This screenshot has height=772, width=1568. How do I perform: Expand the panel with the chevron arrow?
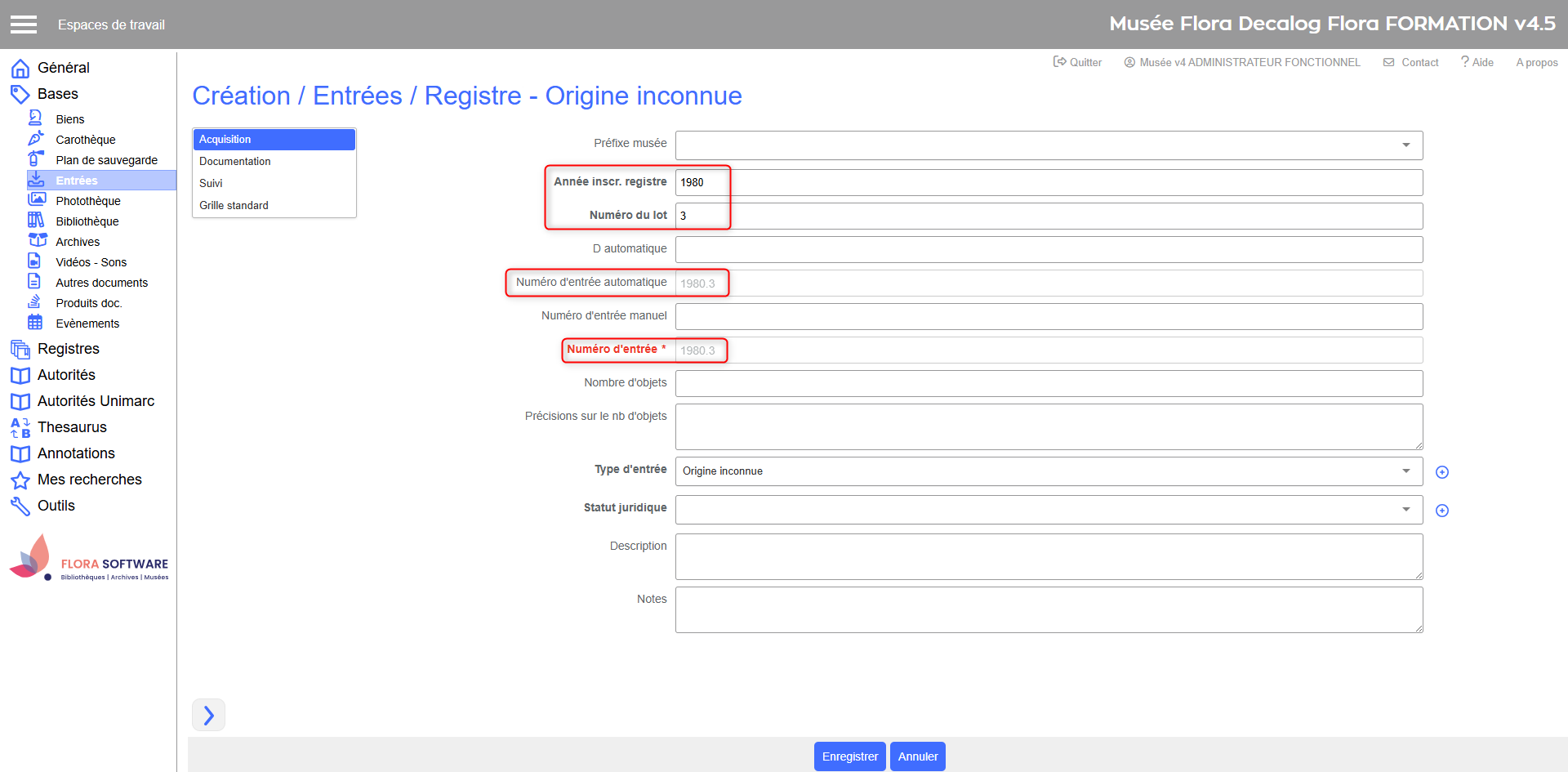pos(208,715)
